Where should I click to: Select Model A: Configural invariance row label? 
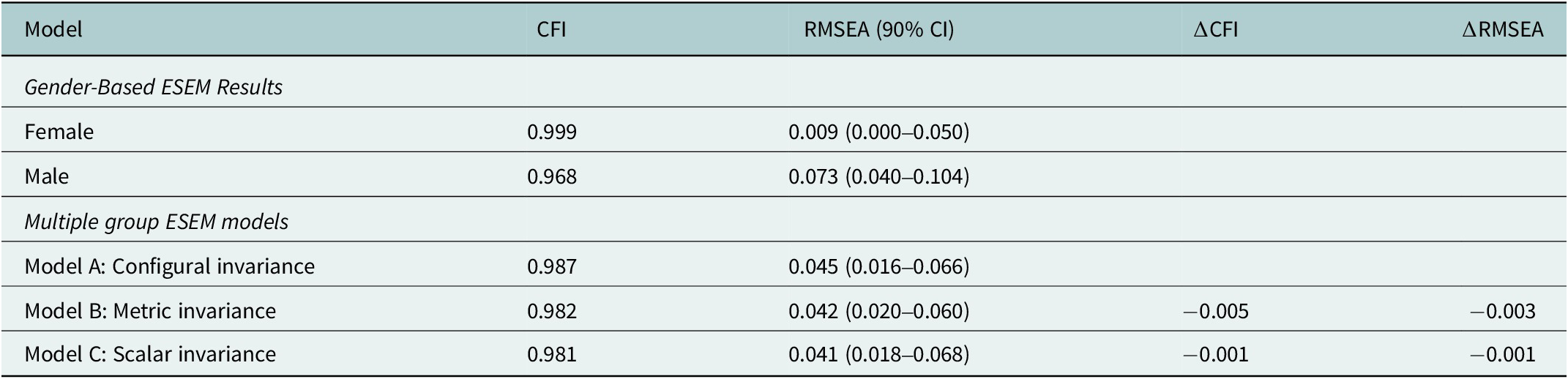170,266
